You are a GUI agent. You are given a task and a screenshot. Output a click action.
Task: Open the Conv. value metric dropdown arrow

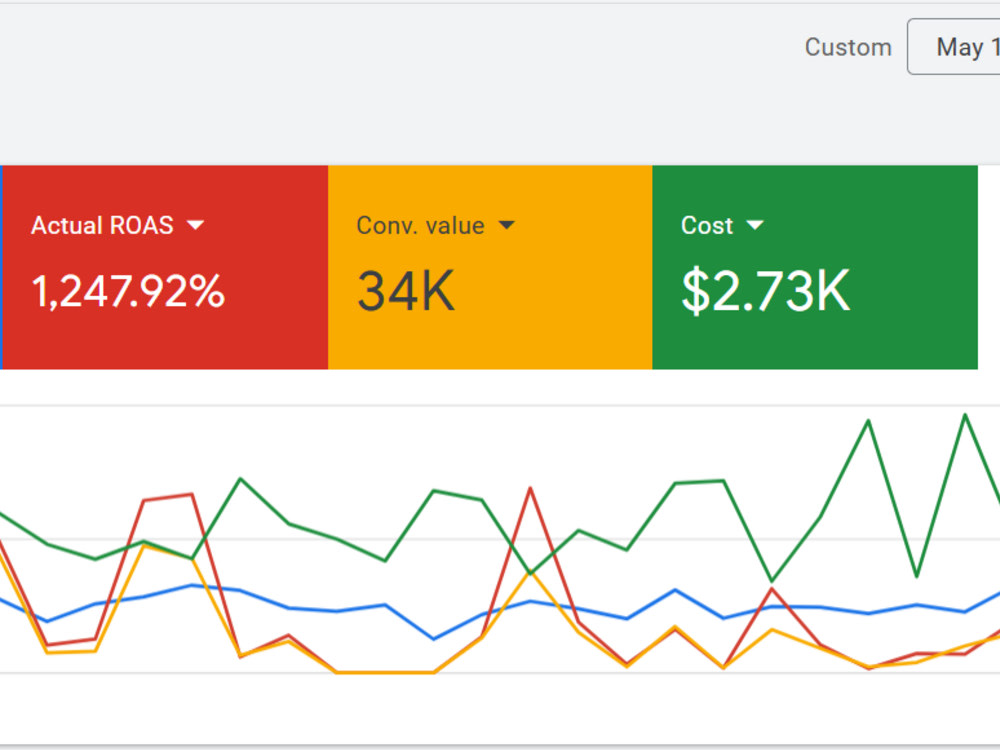tap(506, 224)
